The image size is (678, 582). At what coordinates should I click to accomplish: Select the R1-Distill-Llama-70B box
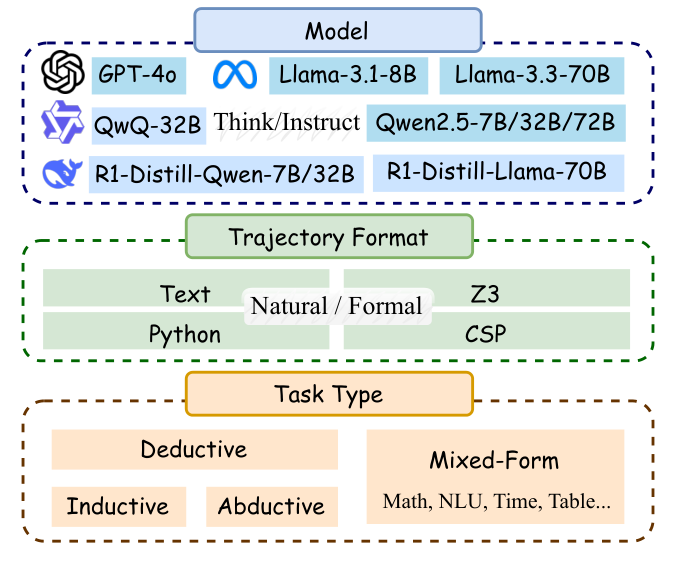click(497, 172)
